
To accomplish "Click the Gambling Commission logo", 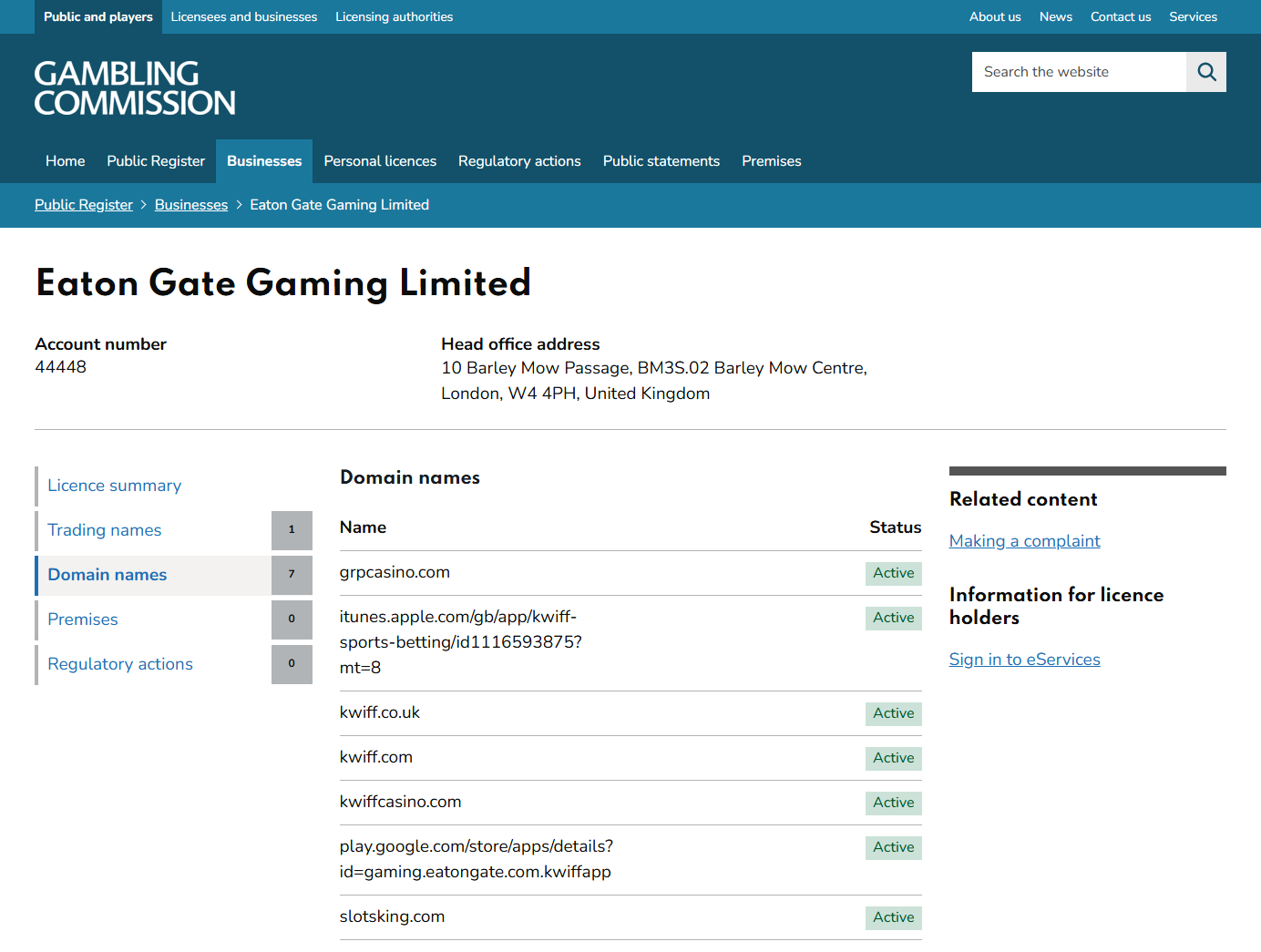I will point(135,88).
